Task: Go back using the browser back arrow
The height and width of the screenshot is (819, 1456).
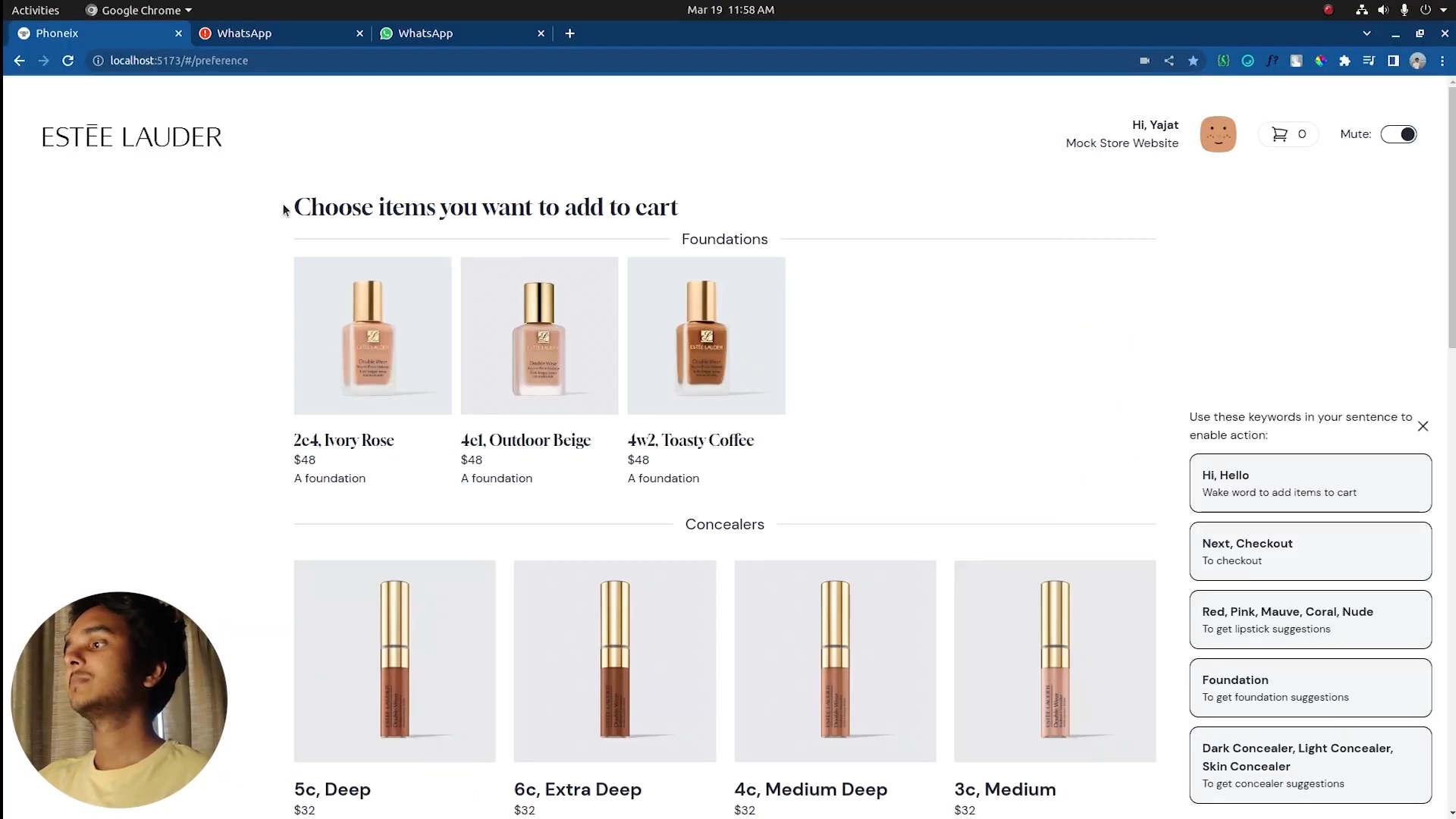Action: coord(20,61)
